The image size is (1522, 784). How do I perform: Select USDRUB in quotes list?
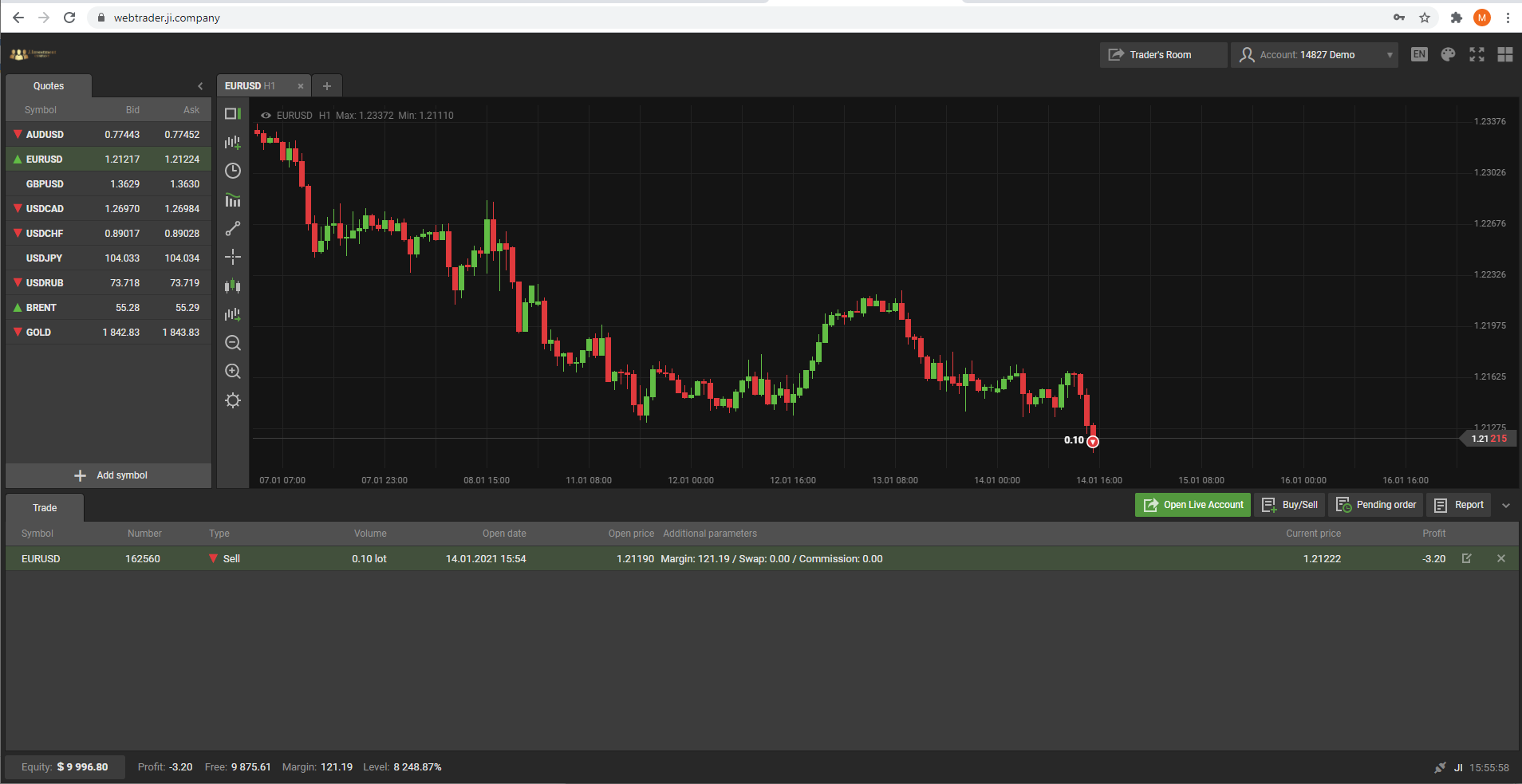(108, 283)
